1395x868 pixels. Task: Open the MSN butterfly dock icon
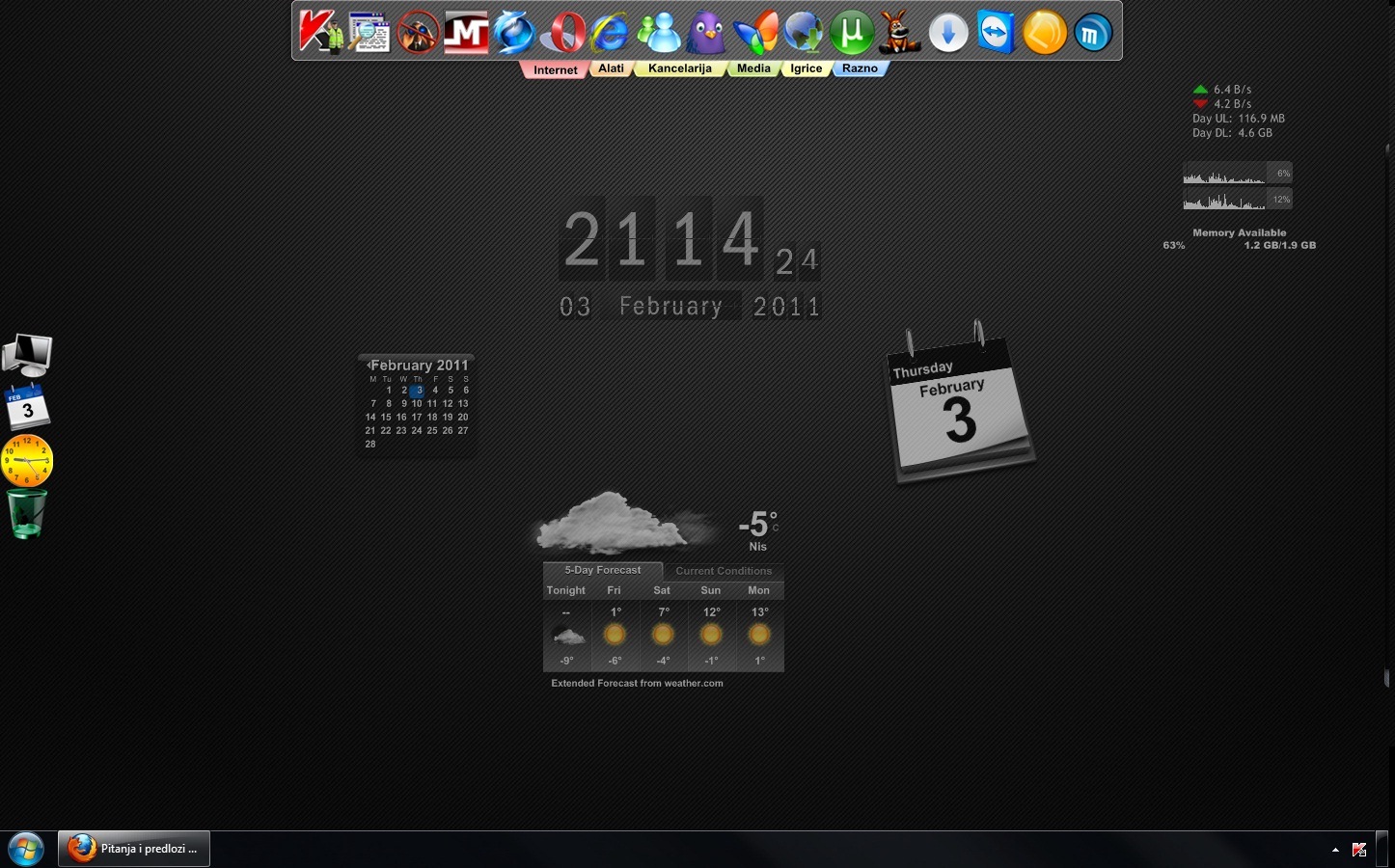755,32
